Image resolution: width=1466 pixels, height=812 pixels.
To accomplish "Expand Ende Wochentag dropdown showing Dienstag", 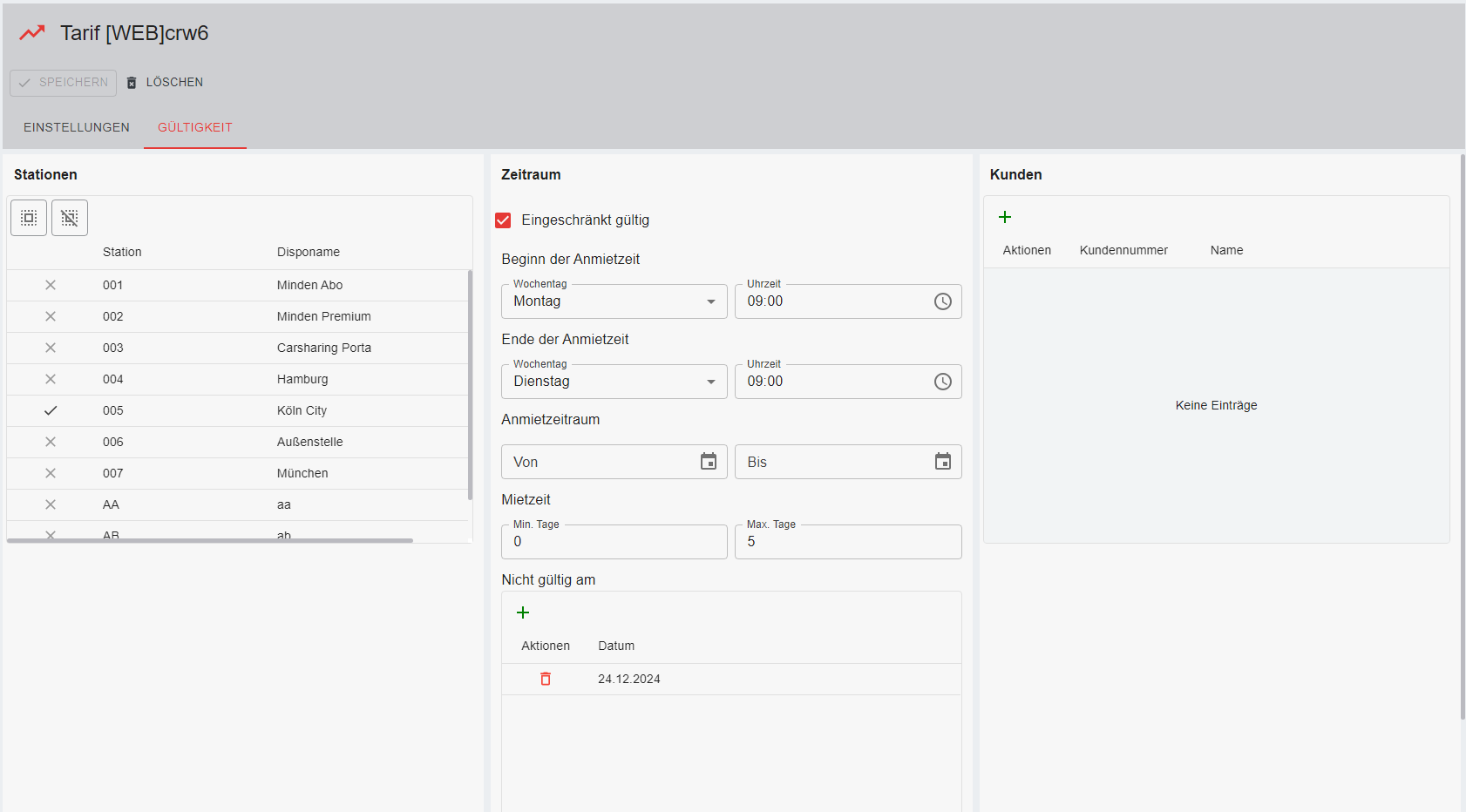I will pyautogui.click(x=614, y=382).
